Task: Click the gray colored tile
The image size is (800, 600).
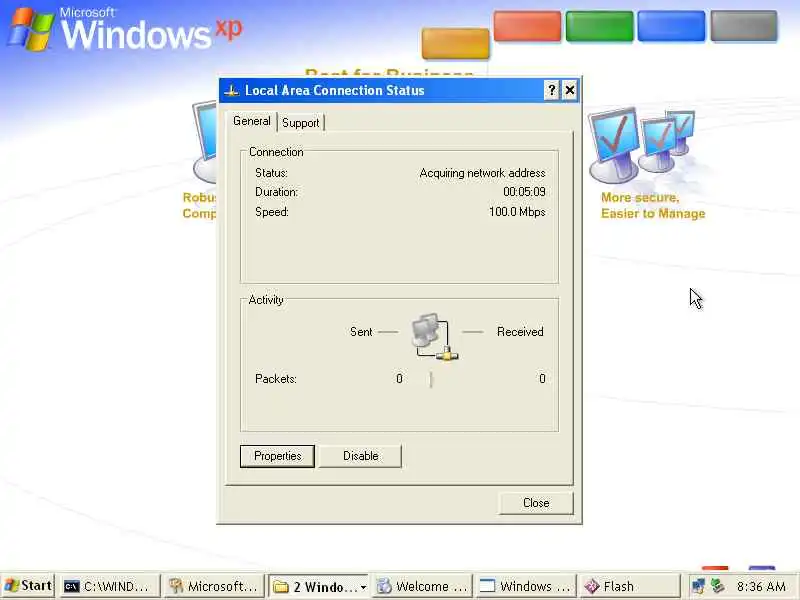Action: tap(744, 26)
